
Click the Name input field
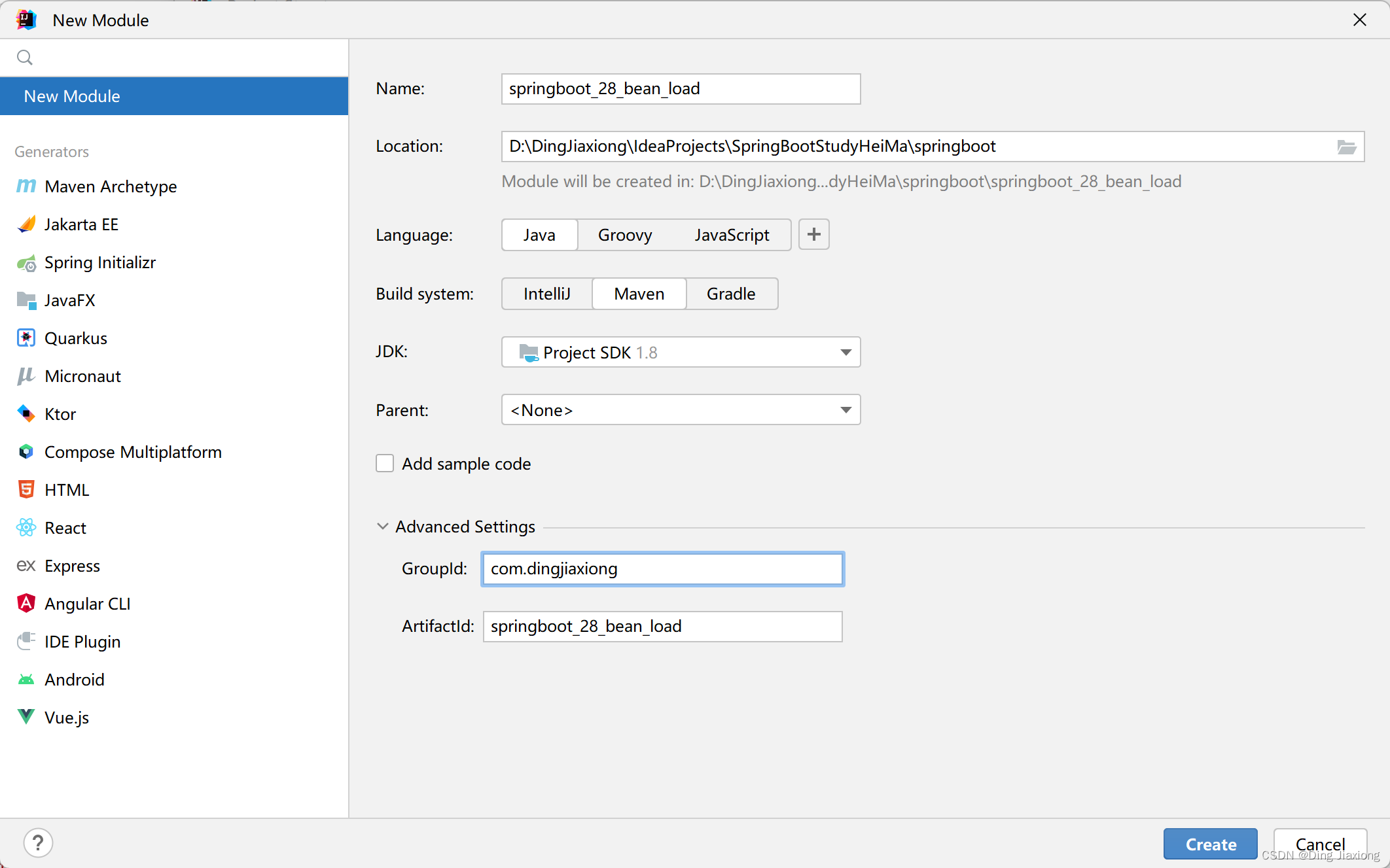(681, 89)
